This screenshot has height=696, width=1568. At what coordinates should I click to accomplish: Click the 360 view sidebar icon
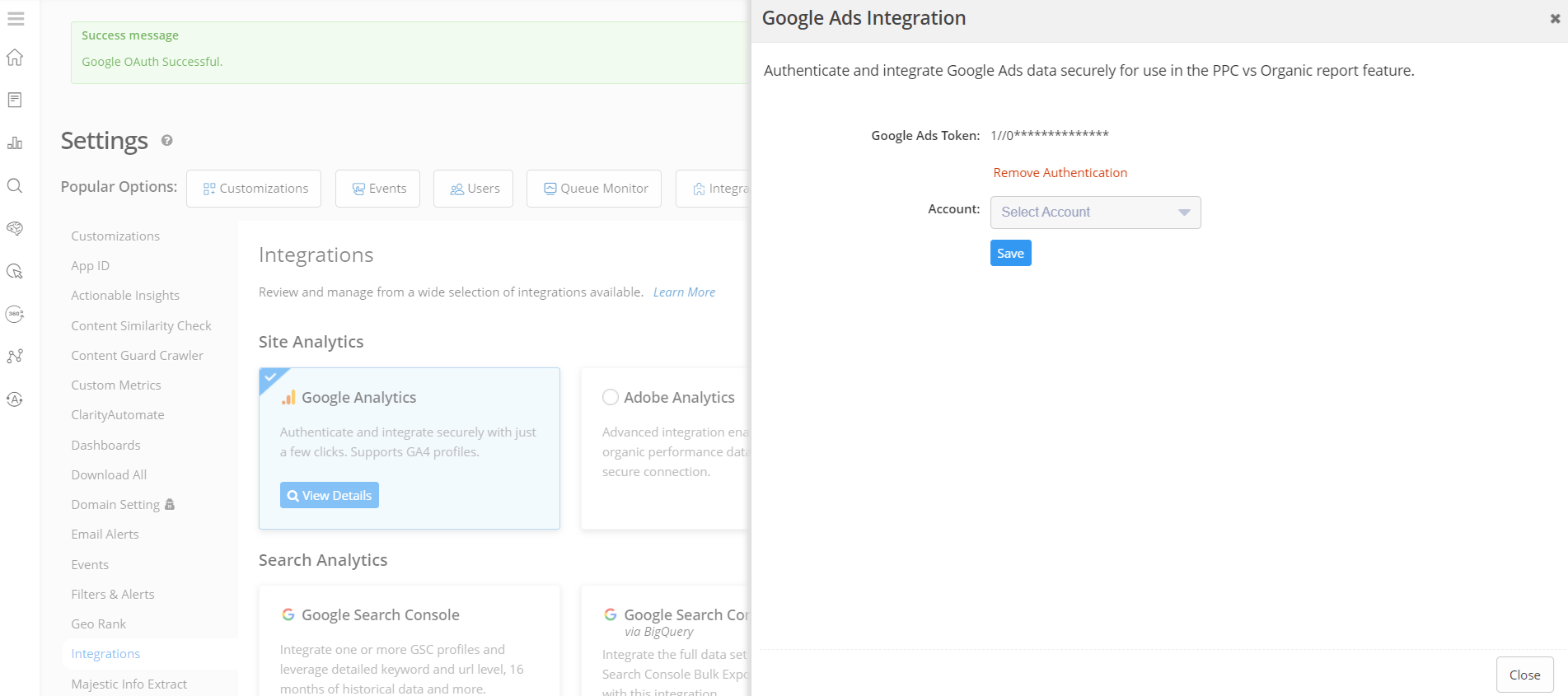click(x=15, y=314)
